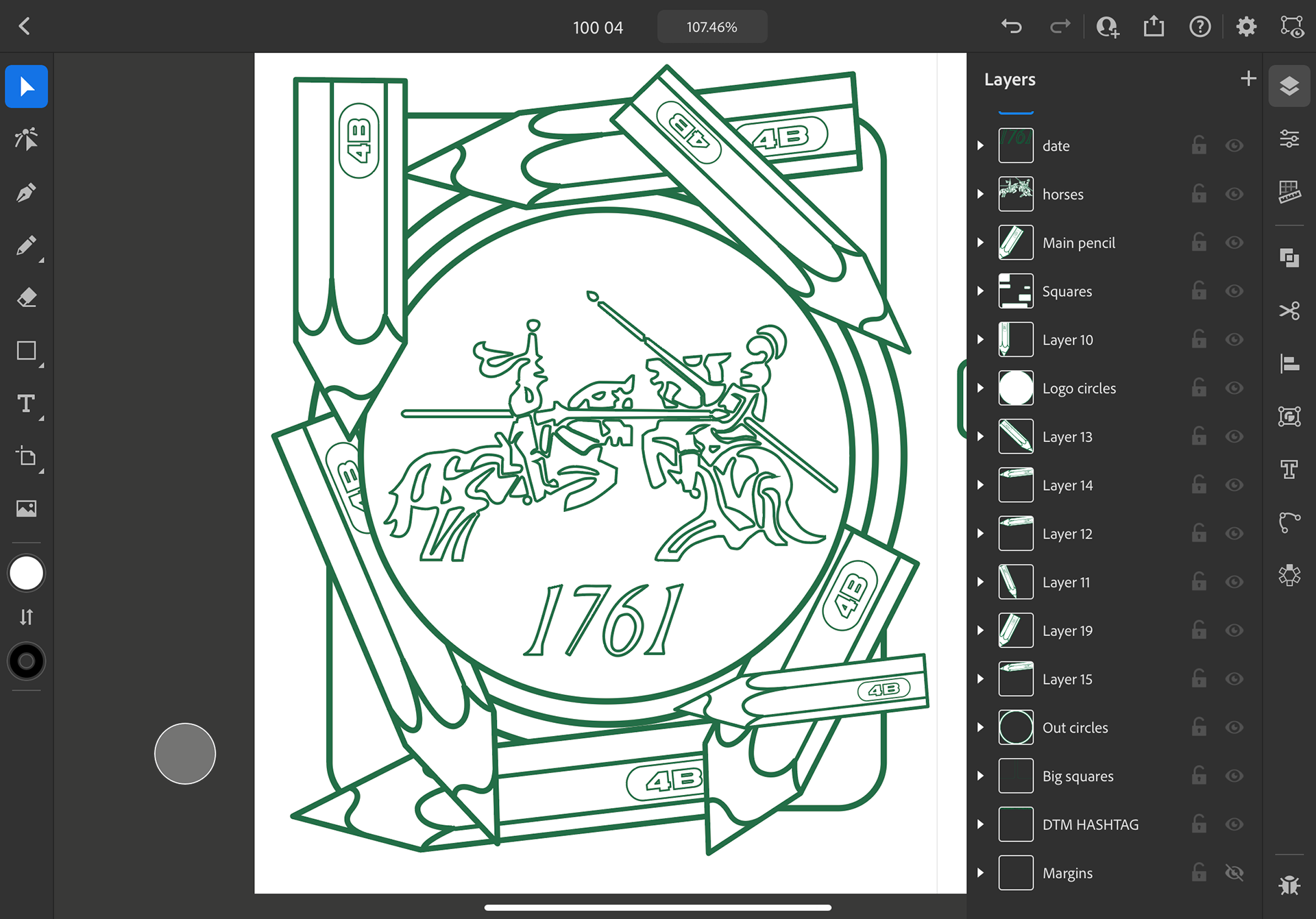The image size is (1316, 919).
Task: Expand the Main pencil layer
Action: [981, 243]
